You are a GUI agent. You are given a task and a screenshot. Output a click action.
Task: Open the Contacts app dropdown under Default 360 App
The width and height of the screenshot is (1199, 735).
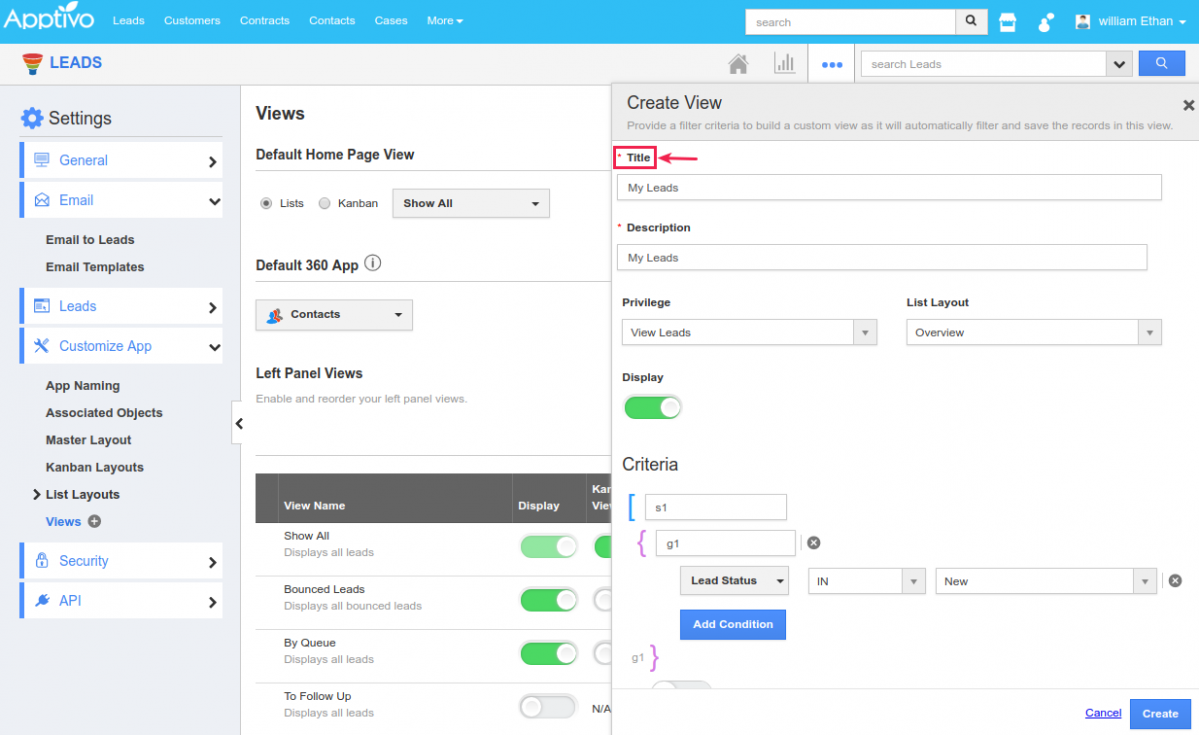(333, 315)
